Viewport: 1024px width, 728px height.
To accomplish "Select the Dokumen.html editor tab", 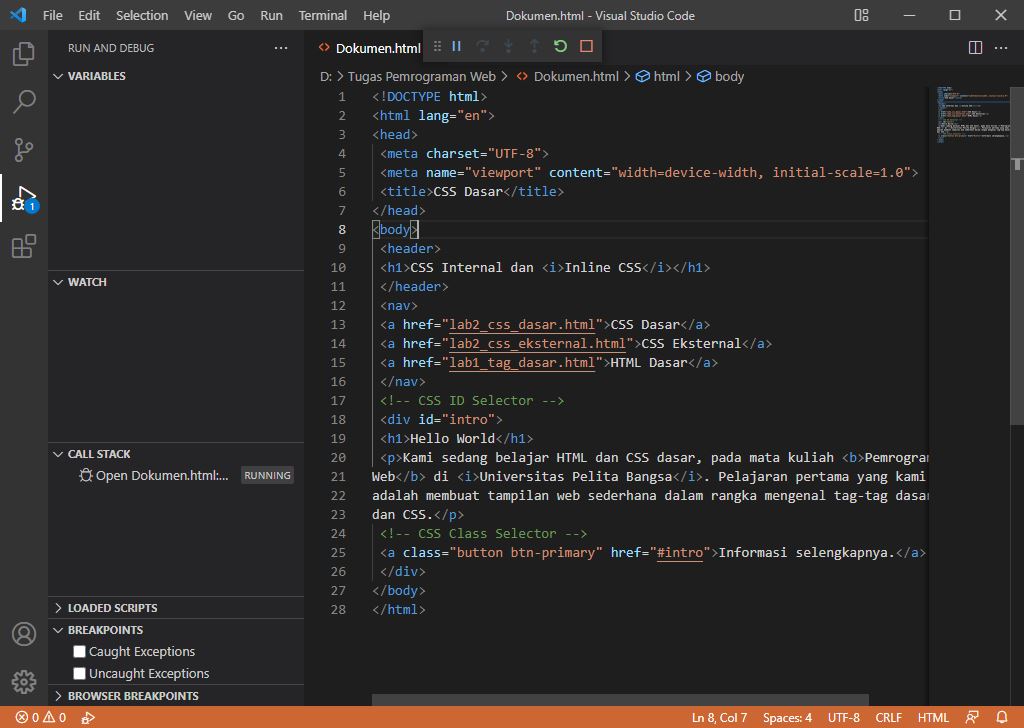I will (x=369, y=48).
